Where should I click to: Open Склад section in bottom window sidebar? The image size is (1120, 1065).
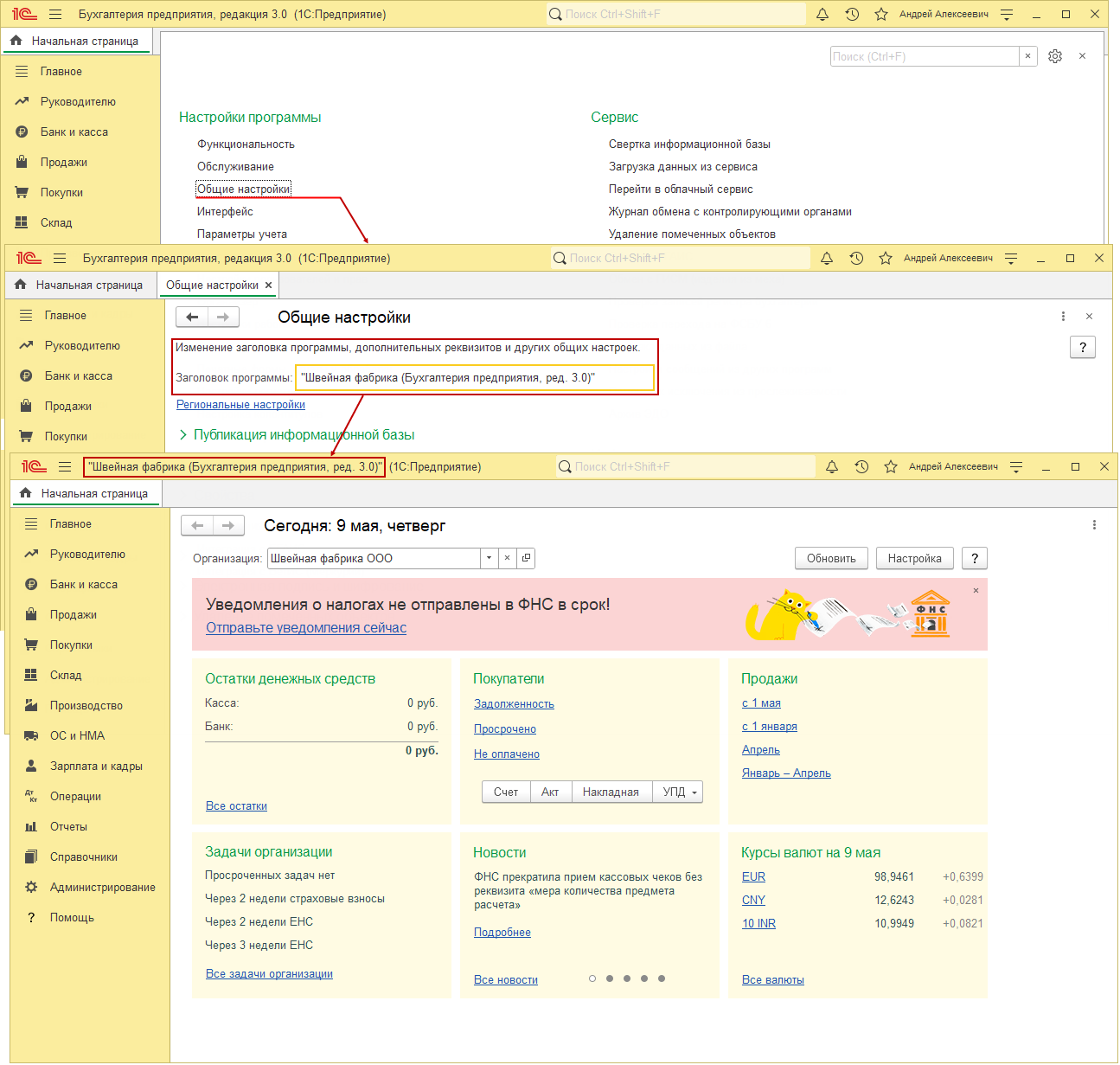click(x=66, y=675)
